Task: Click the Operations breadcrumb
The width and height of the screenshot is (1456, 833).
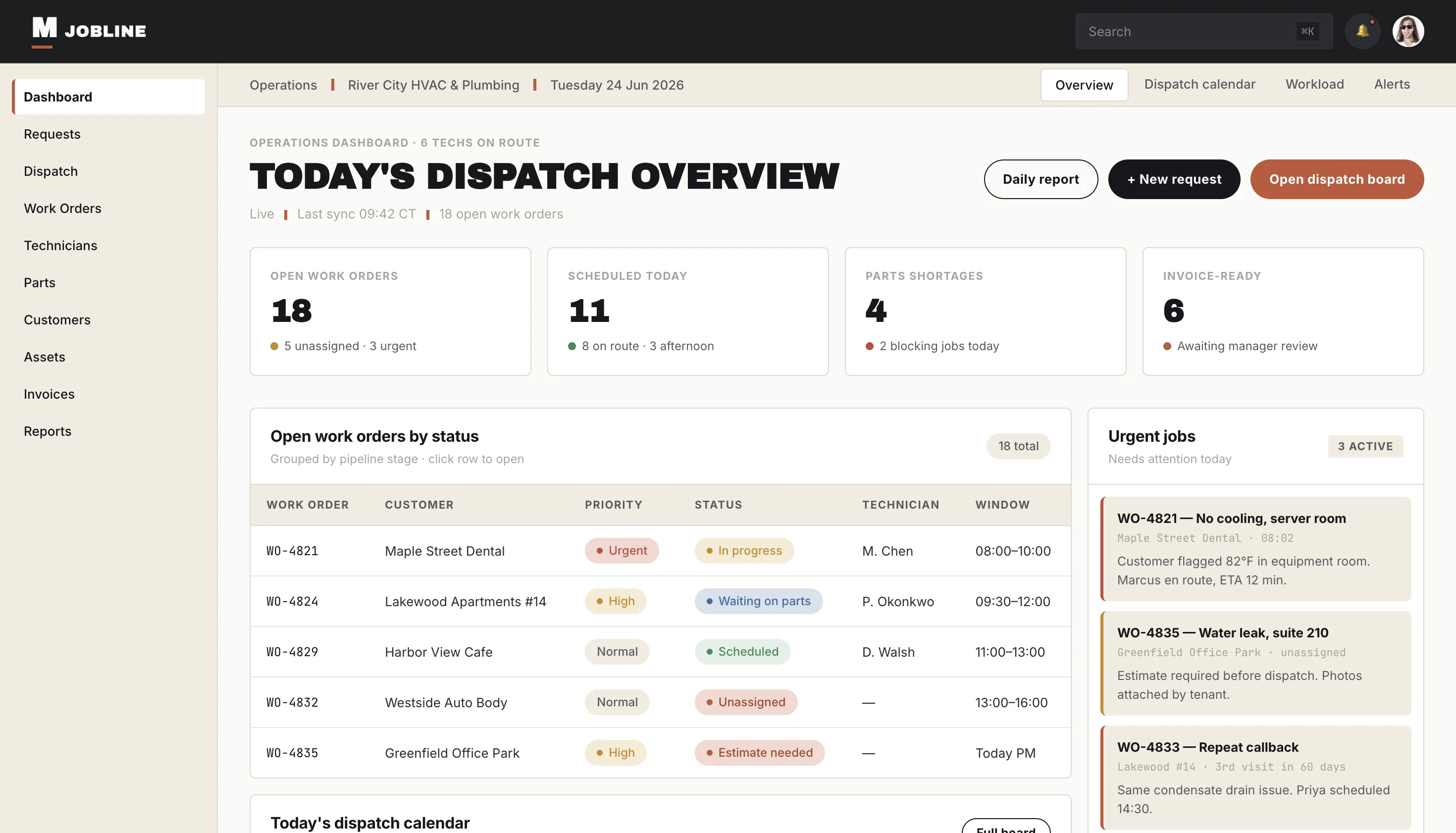Action: point(283,85)
